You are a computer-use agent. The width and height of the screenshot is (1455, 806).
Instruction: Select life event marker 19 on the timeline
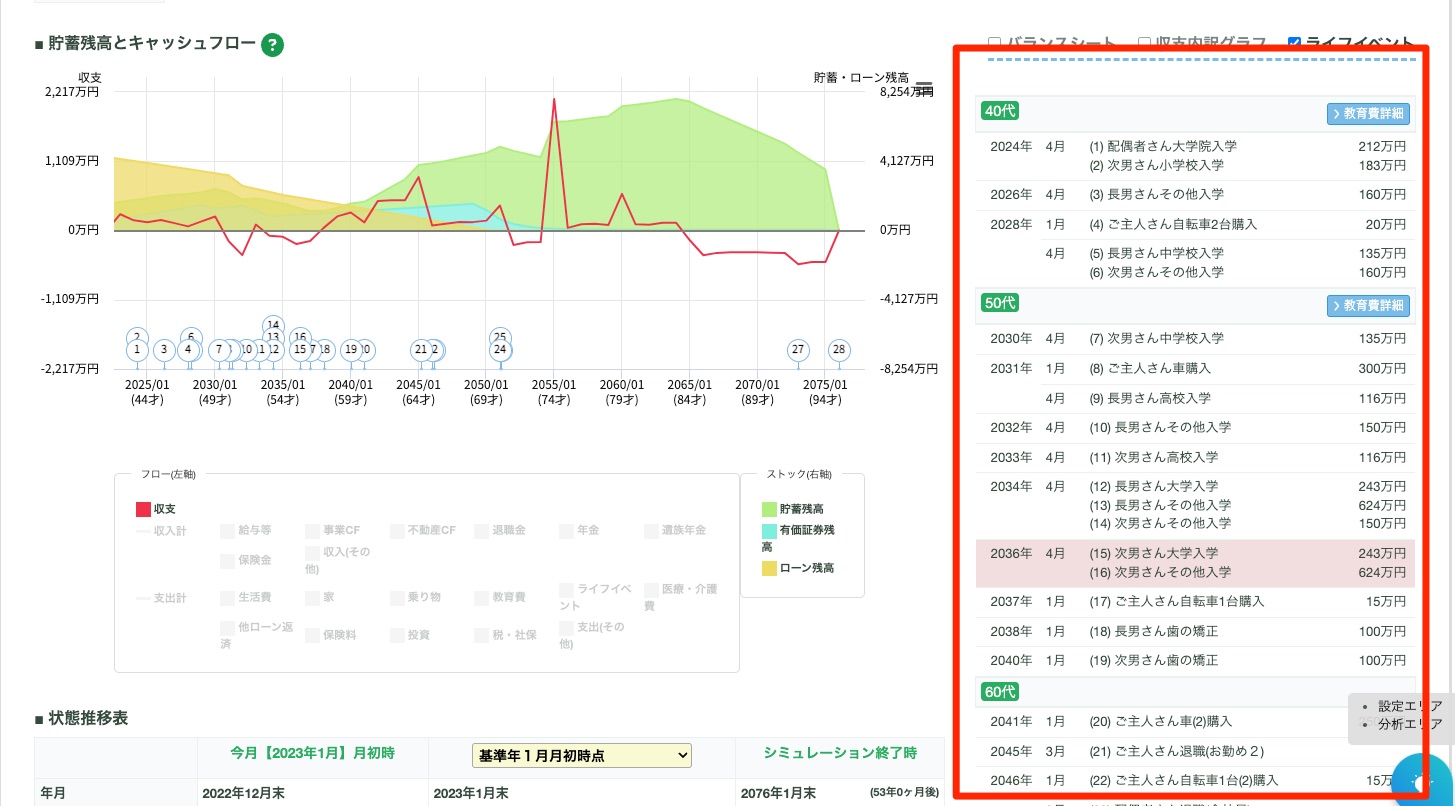coord(350,350)
